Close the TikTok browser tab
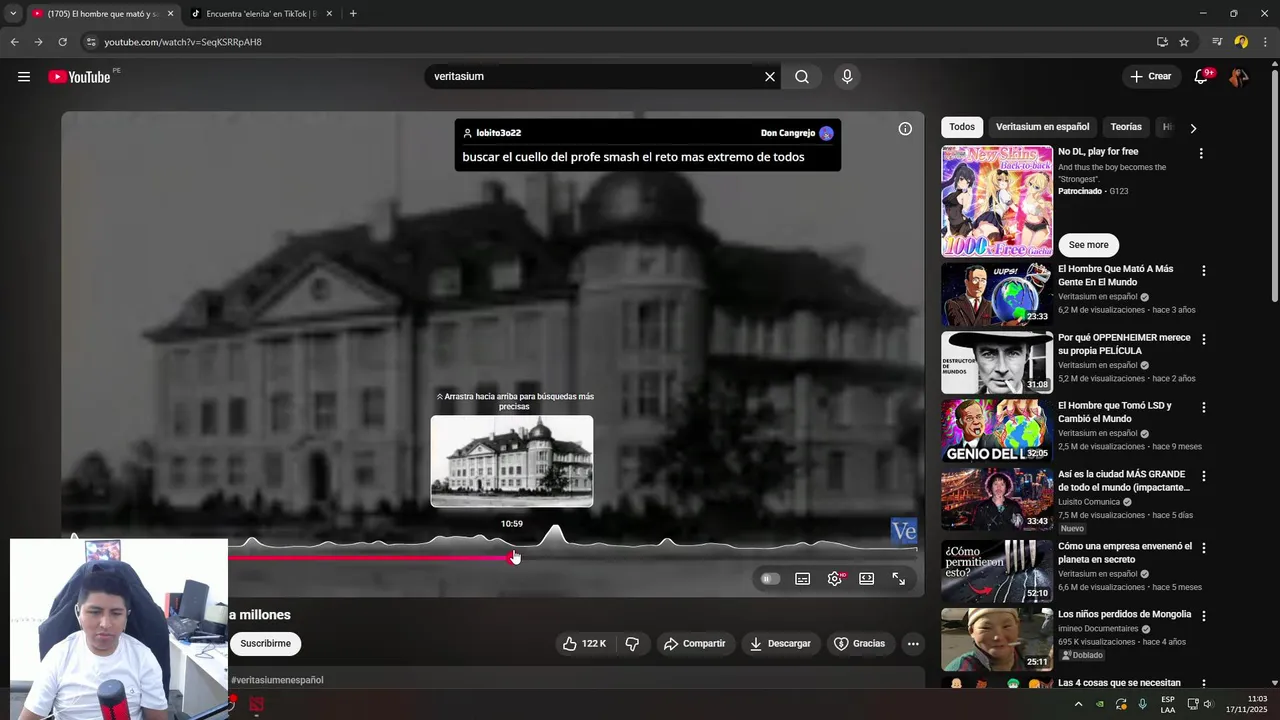Screen dimensions: 1280x720 [330, 14]
